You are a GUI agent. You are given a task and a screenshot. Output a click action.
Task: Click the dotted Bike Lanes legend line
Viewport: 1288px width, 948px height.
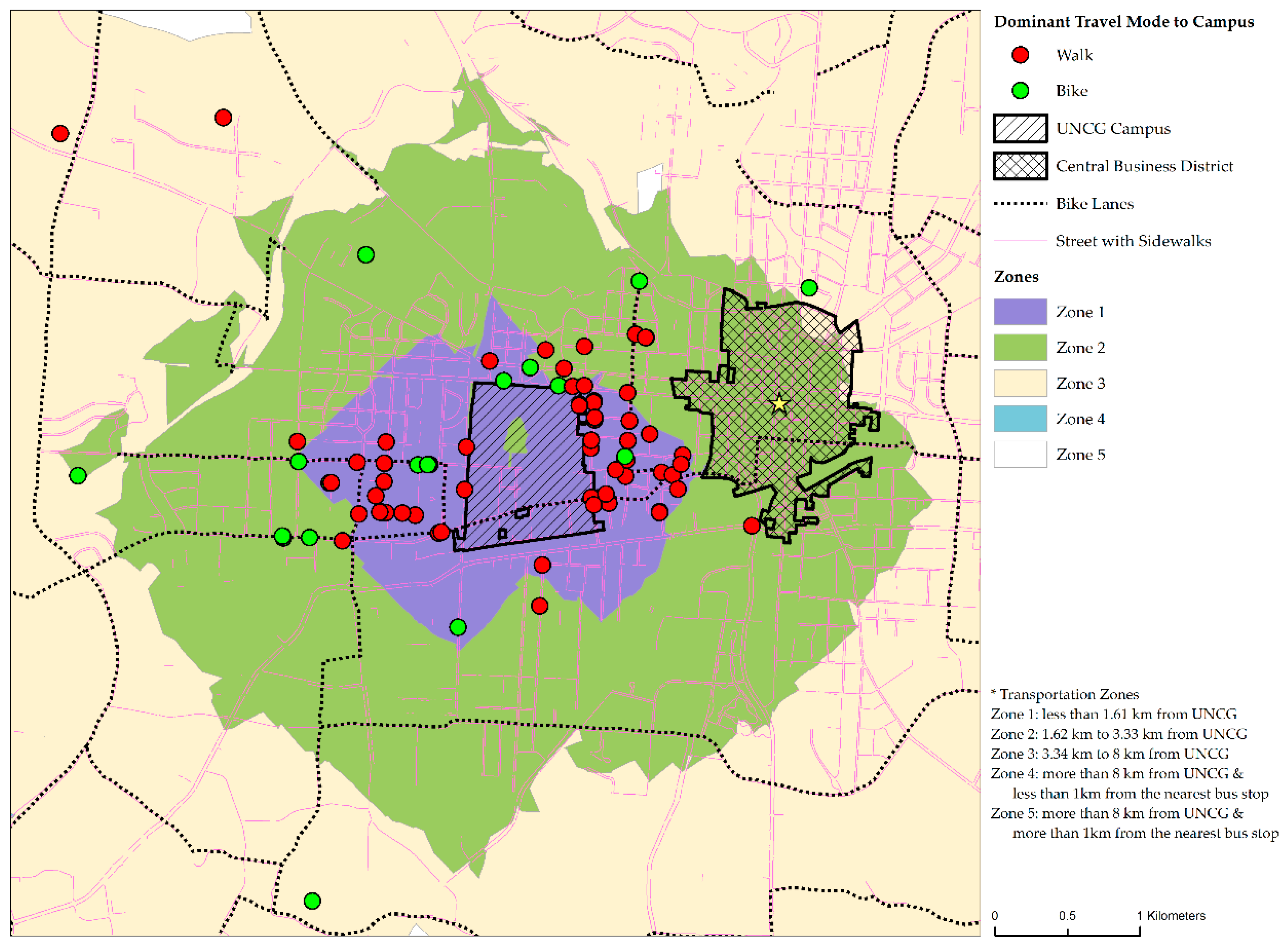tap(1020, 204)
